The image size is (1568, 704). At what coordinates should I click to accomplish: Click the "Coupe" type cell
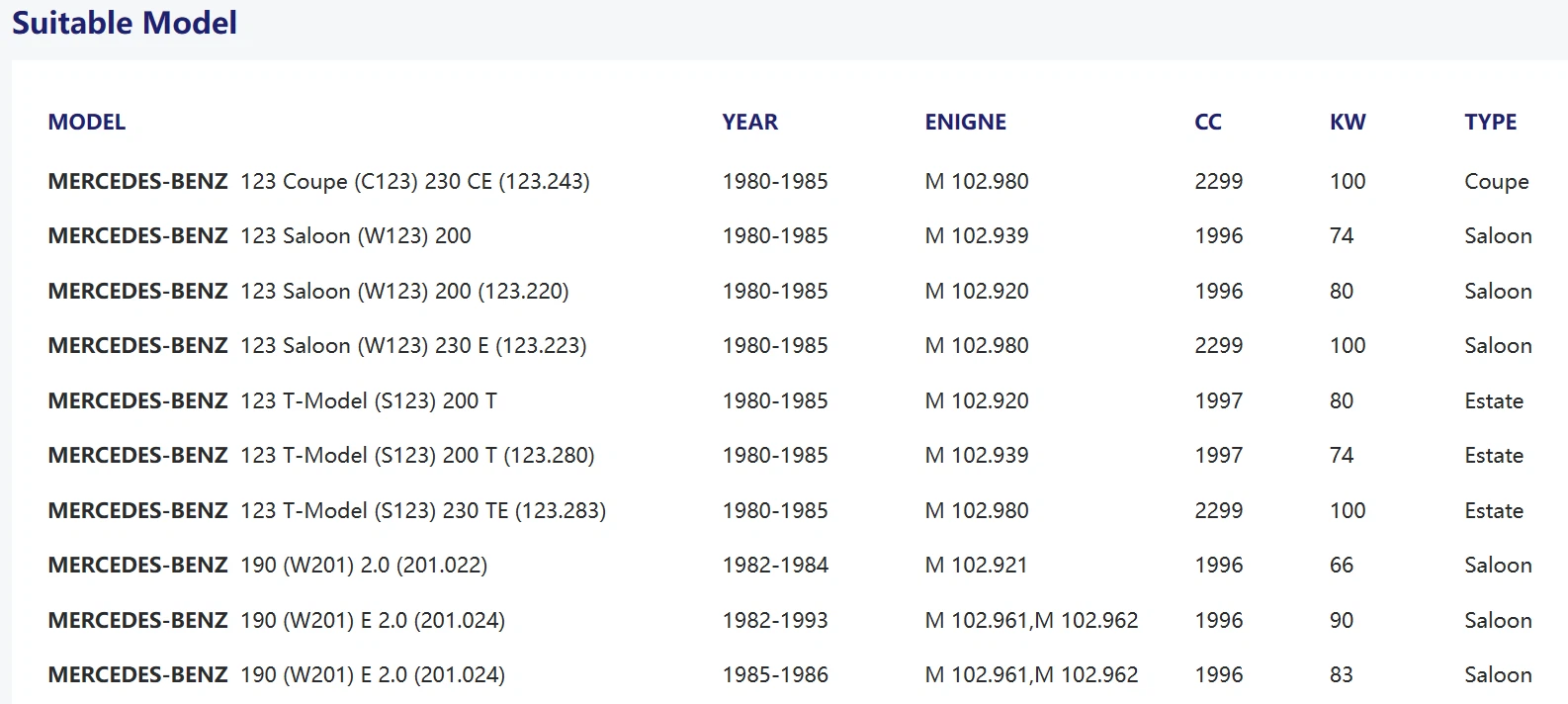click(1496, 182)
